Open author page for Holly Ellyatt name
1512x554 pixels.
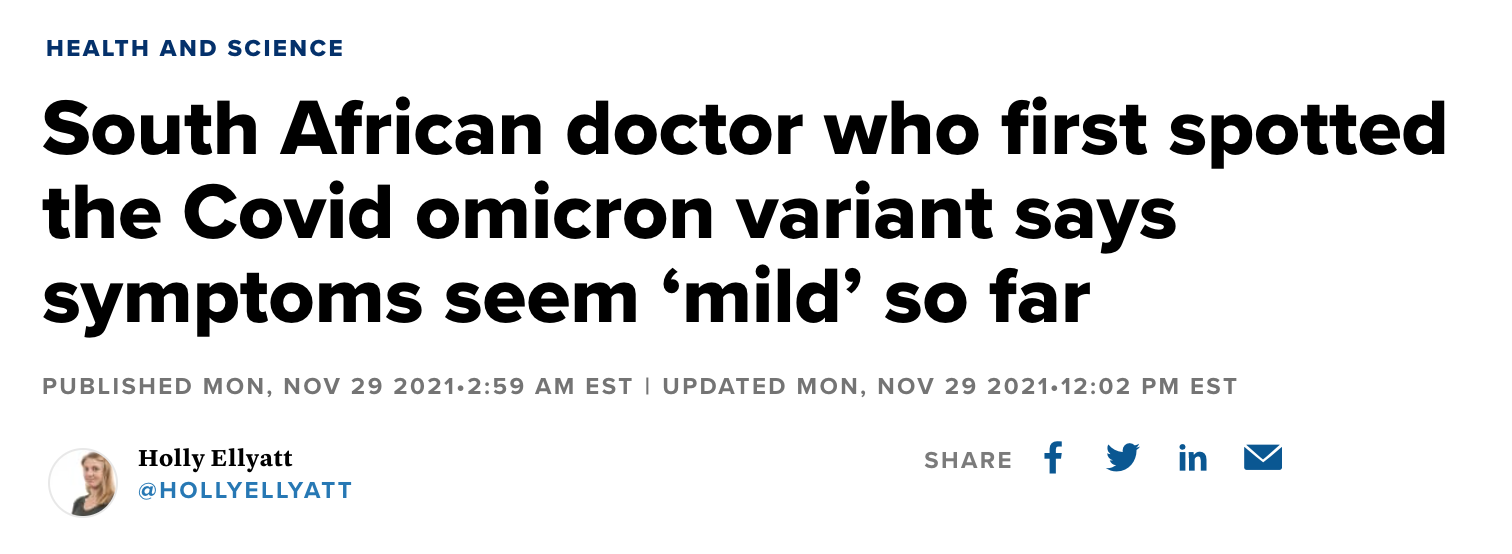pos(215,458)
